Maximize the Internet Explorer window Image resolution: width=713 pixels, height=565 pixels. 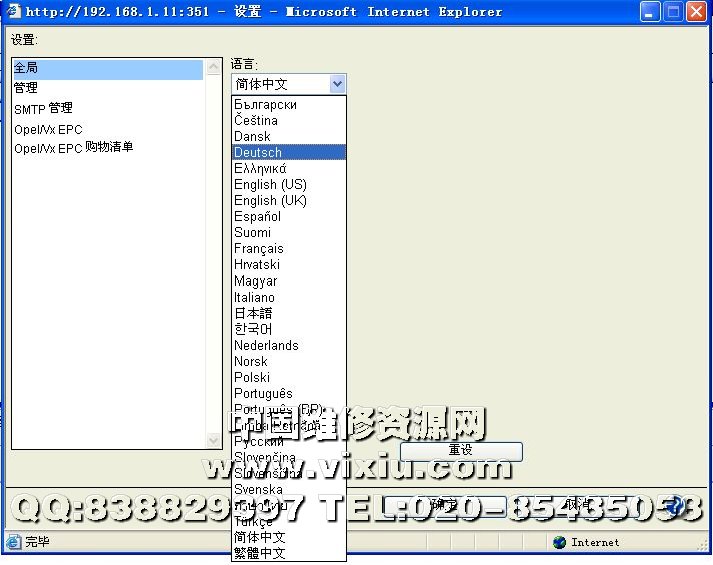[x=673, y=12]
